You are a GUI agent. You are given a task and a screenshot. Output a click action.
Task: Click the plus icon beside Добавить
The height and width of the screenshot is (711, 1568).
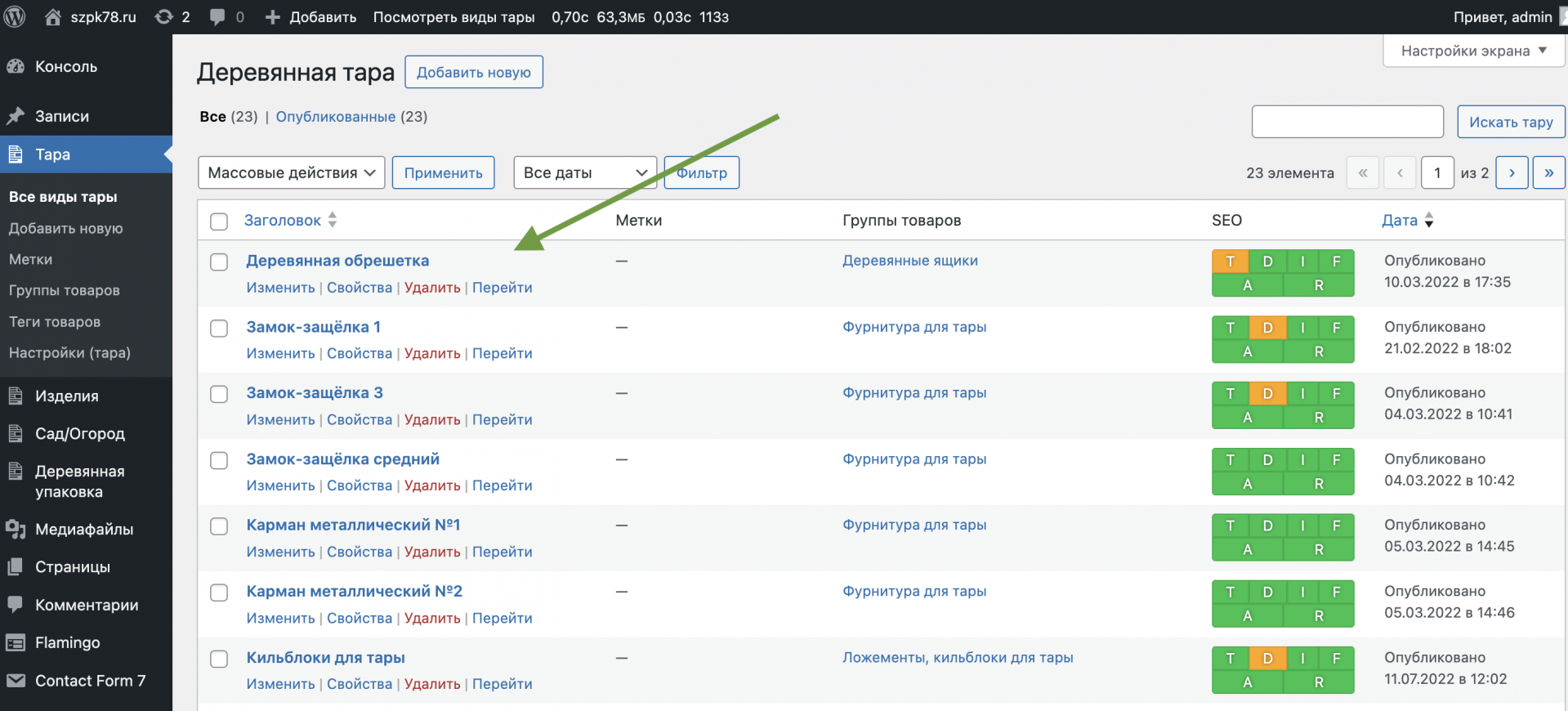(273, 17)
